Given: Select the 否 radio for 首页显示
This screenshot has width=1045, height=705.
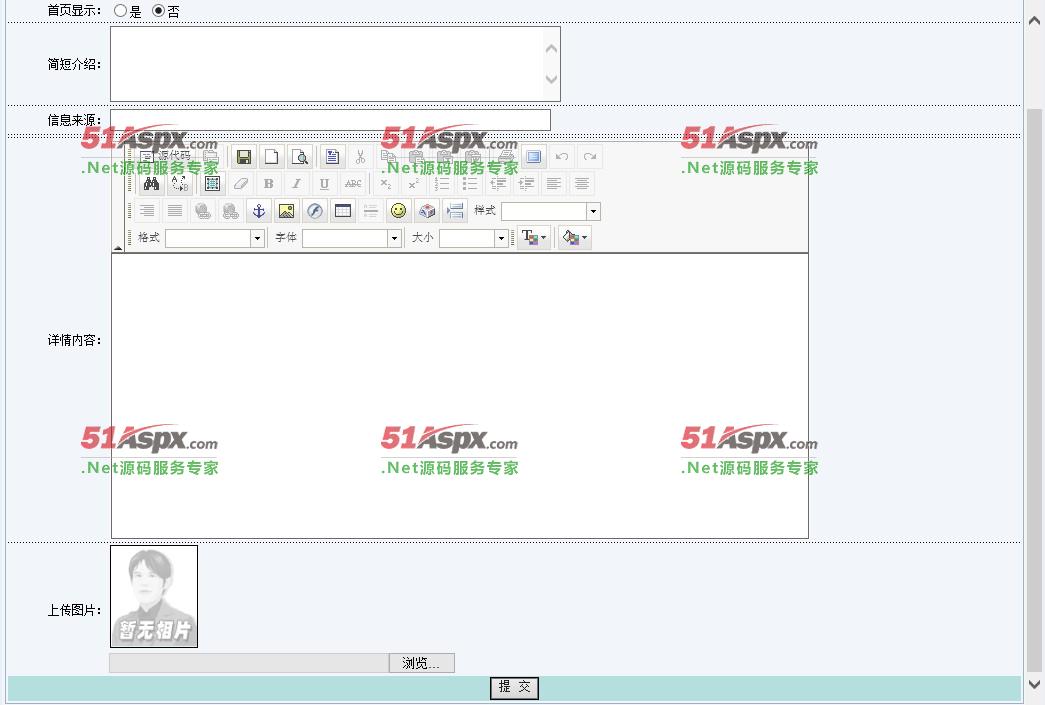Looking at the screenshot, I should (x=158, y=11).
